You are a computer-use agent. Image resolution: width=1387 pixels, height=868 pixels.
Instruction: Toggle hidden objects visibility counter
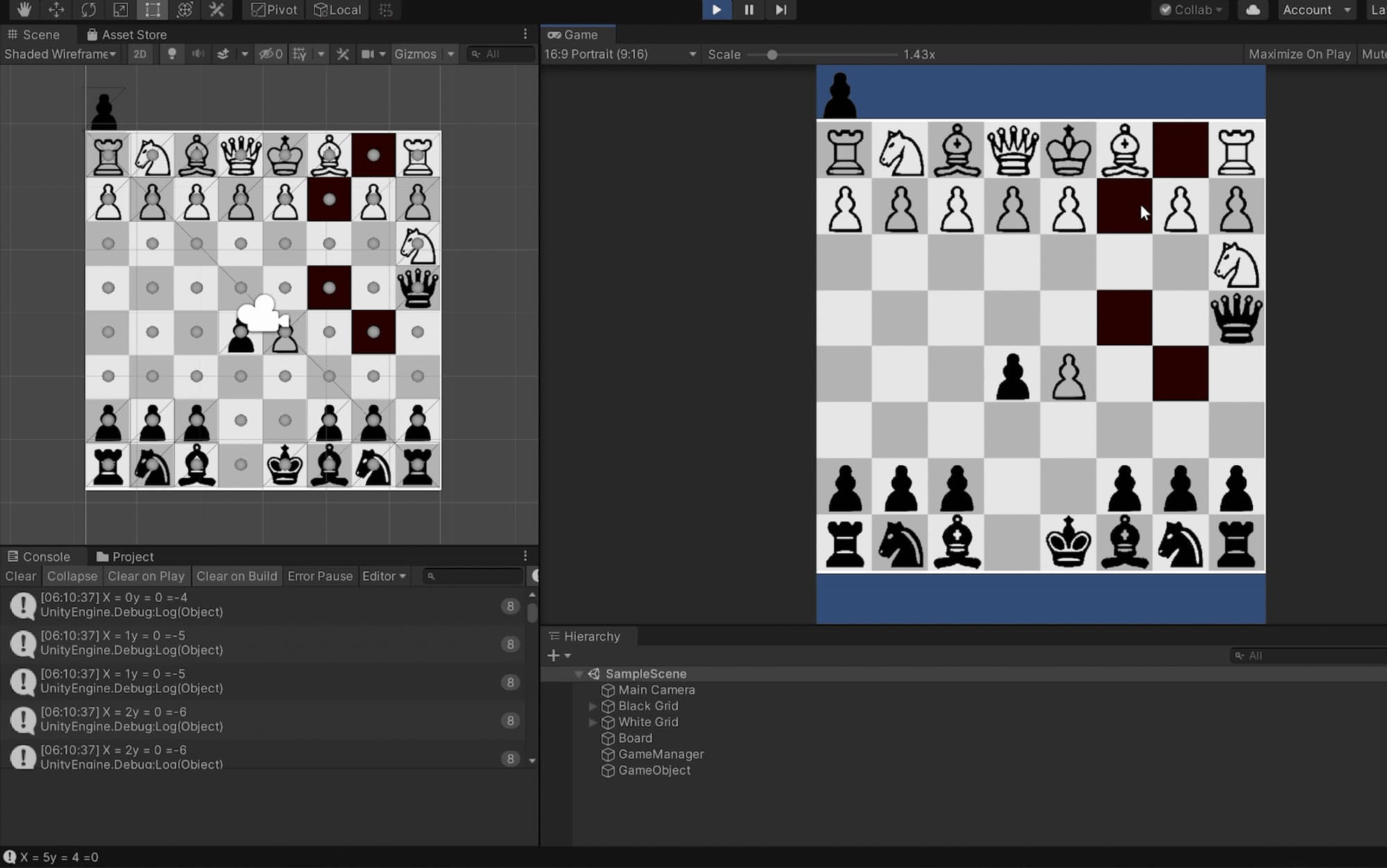coord(270,54)
